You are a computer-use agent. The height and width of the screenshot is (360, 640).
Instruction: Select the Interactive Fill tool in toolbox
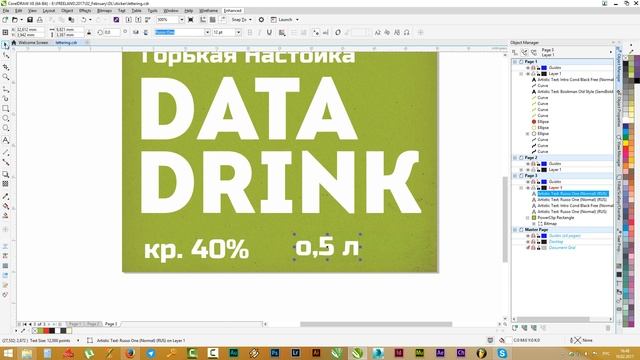click(x=6, y=206)
